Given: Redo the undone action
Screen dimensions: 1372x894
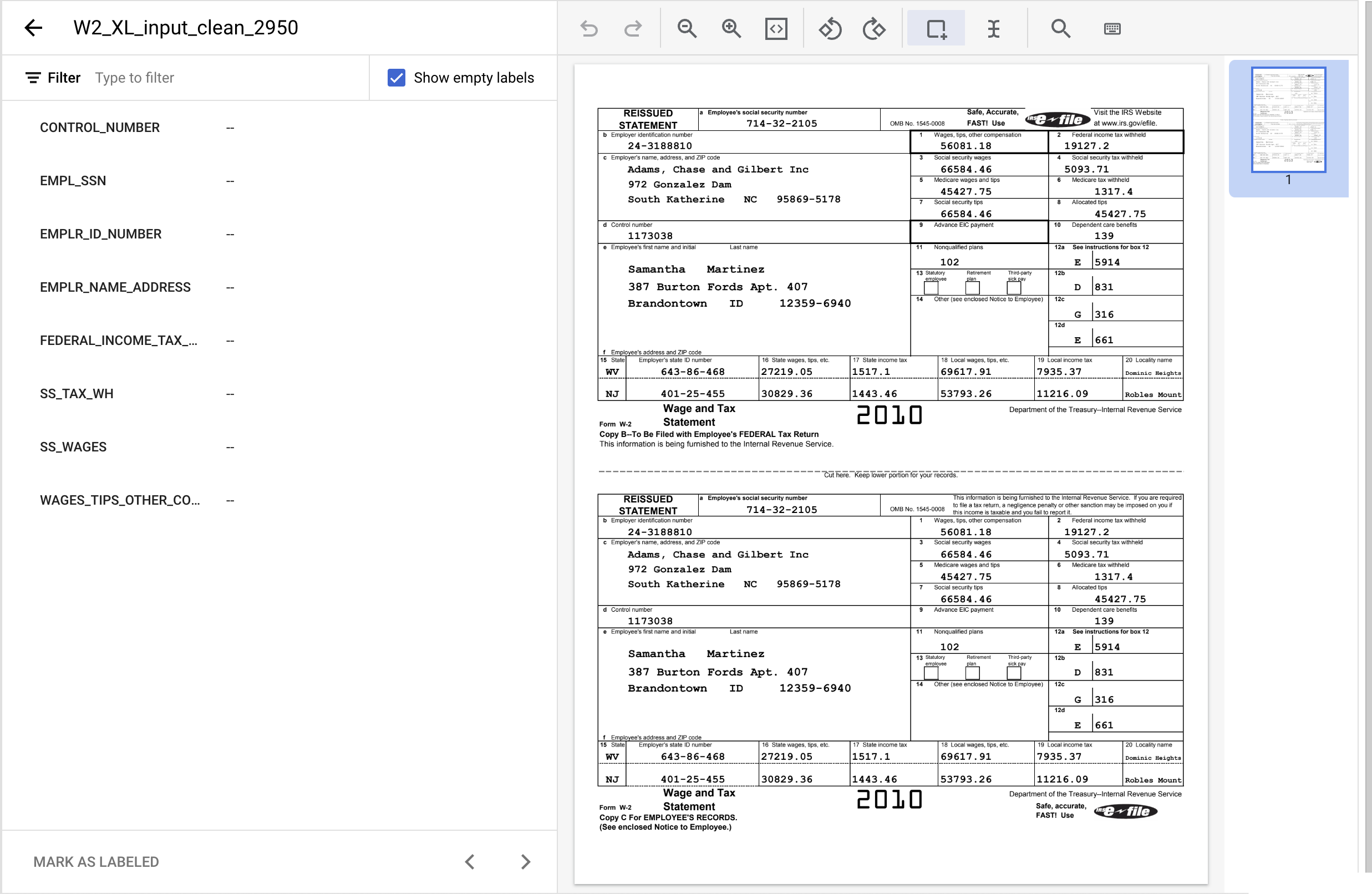Looking at the screenshot, I should pos(632,28).
